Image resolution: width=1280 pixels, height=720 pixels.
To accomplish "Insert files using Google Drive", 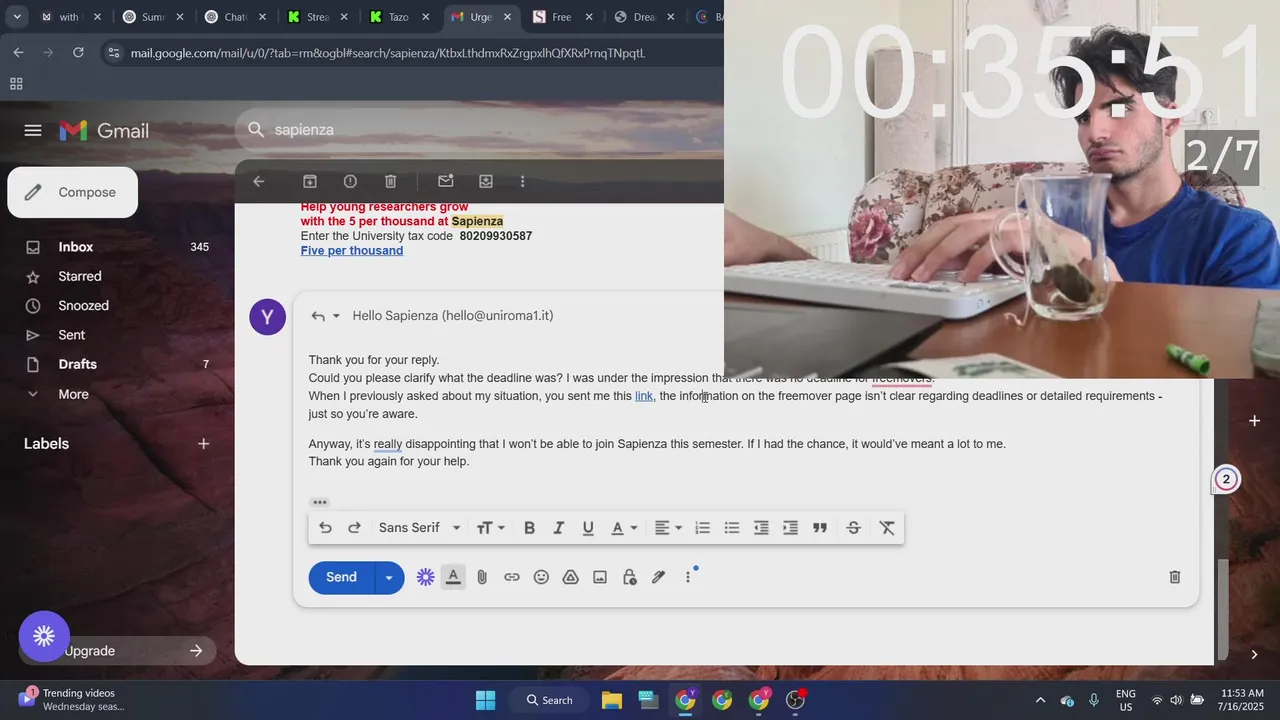I will pos(571,577).
